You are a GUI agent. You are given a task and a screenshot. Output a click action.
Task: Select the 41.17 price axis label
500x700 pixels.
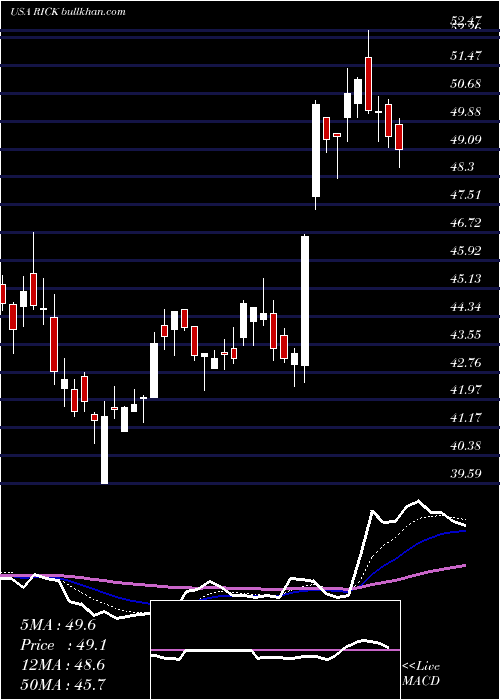[467, 418]
